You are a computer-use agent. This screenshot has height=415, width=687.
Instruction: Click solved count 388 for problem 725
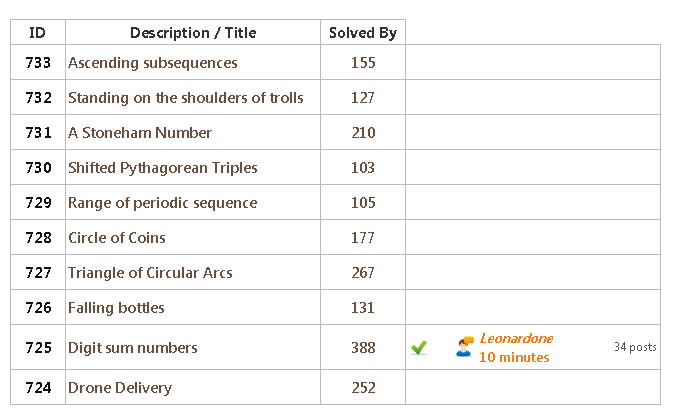point(363,348)
